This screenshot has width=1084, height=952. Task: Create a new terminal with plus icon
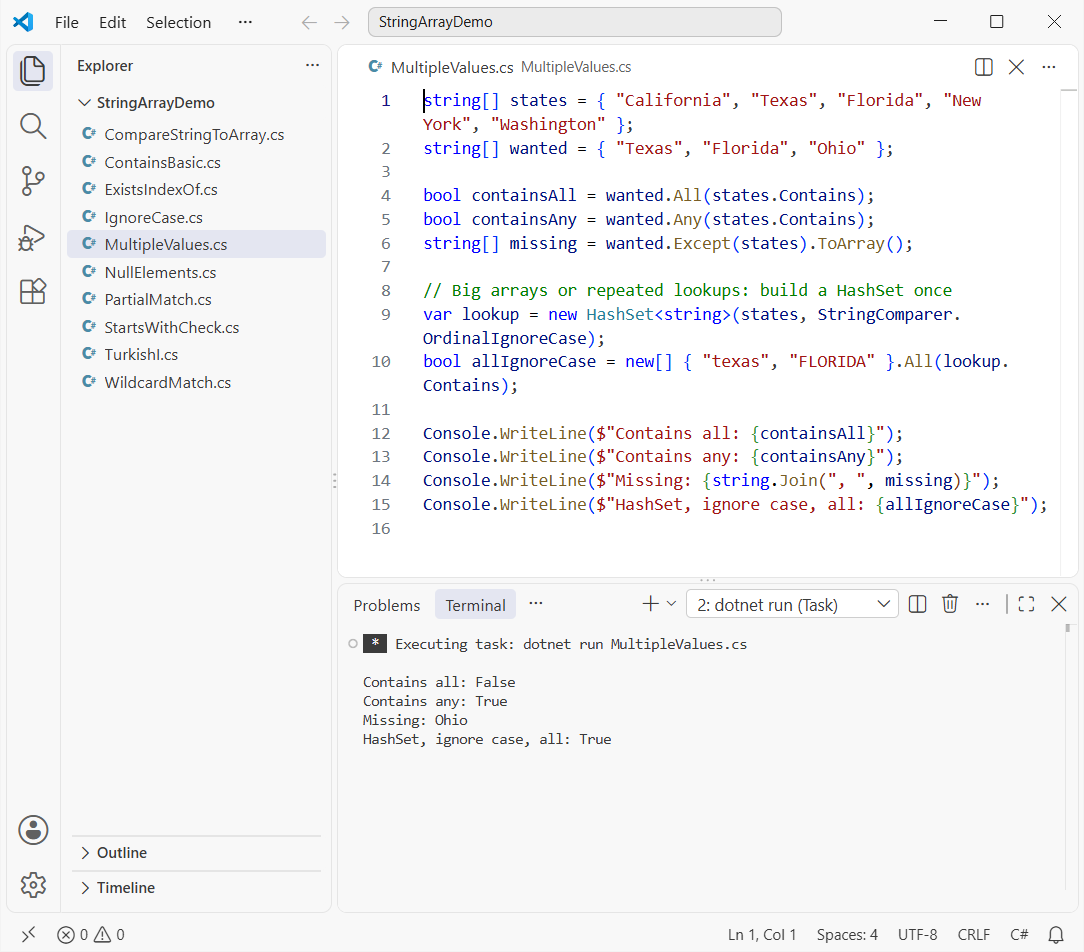[650, 604]
